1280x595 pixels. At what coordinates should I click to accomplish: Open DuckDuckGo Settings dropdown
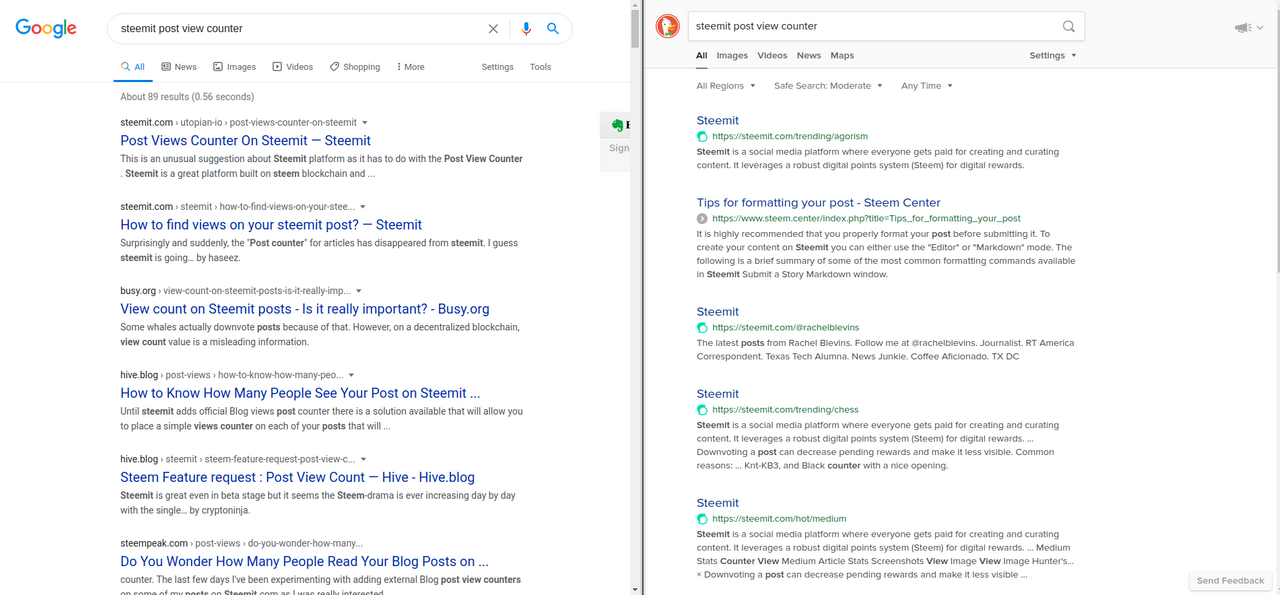(1053, 56)
